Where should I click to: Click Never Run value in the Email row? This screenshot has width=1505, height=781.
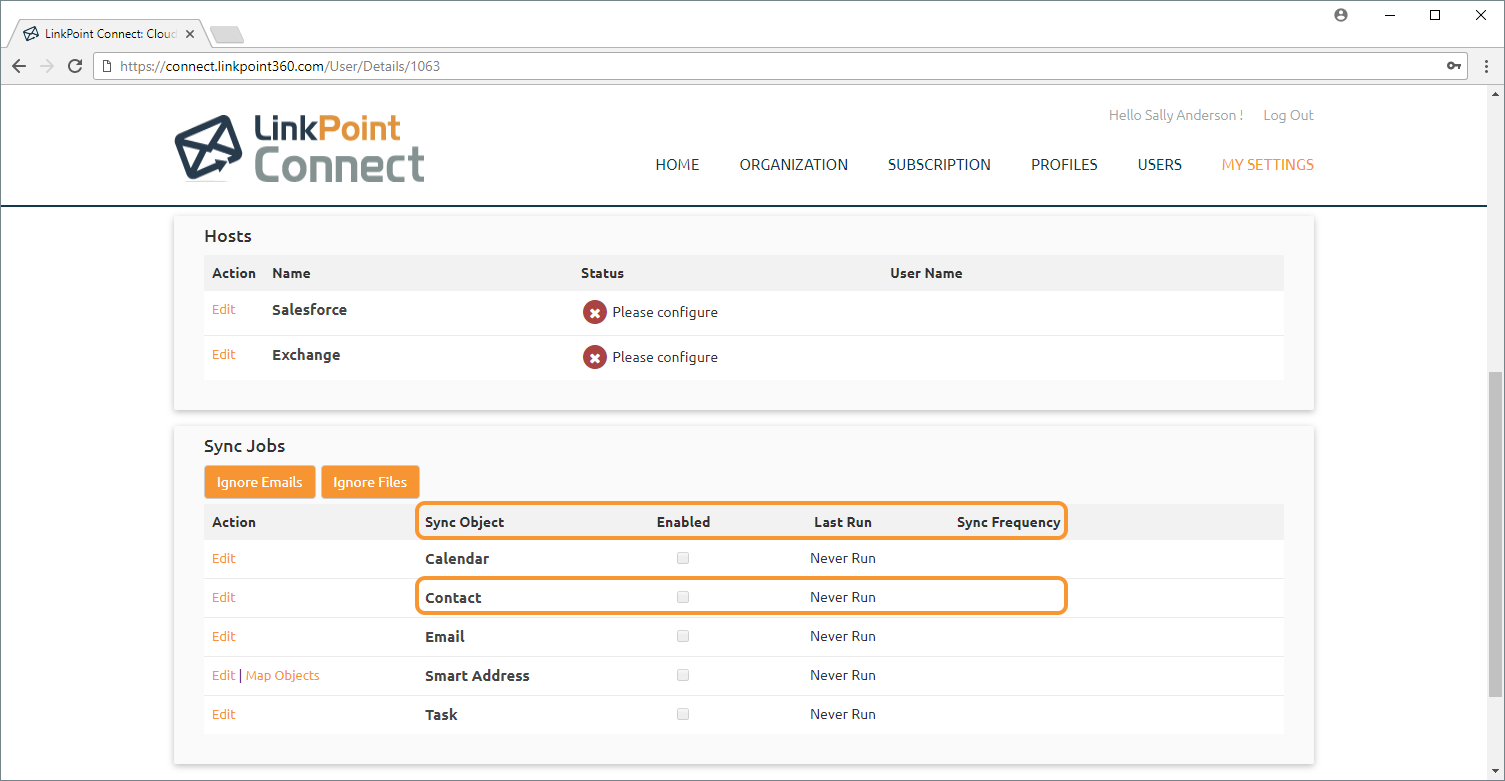[x=843, y=636]
